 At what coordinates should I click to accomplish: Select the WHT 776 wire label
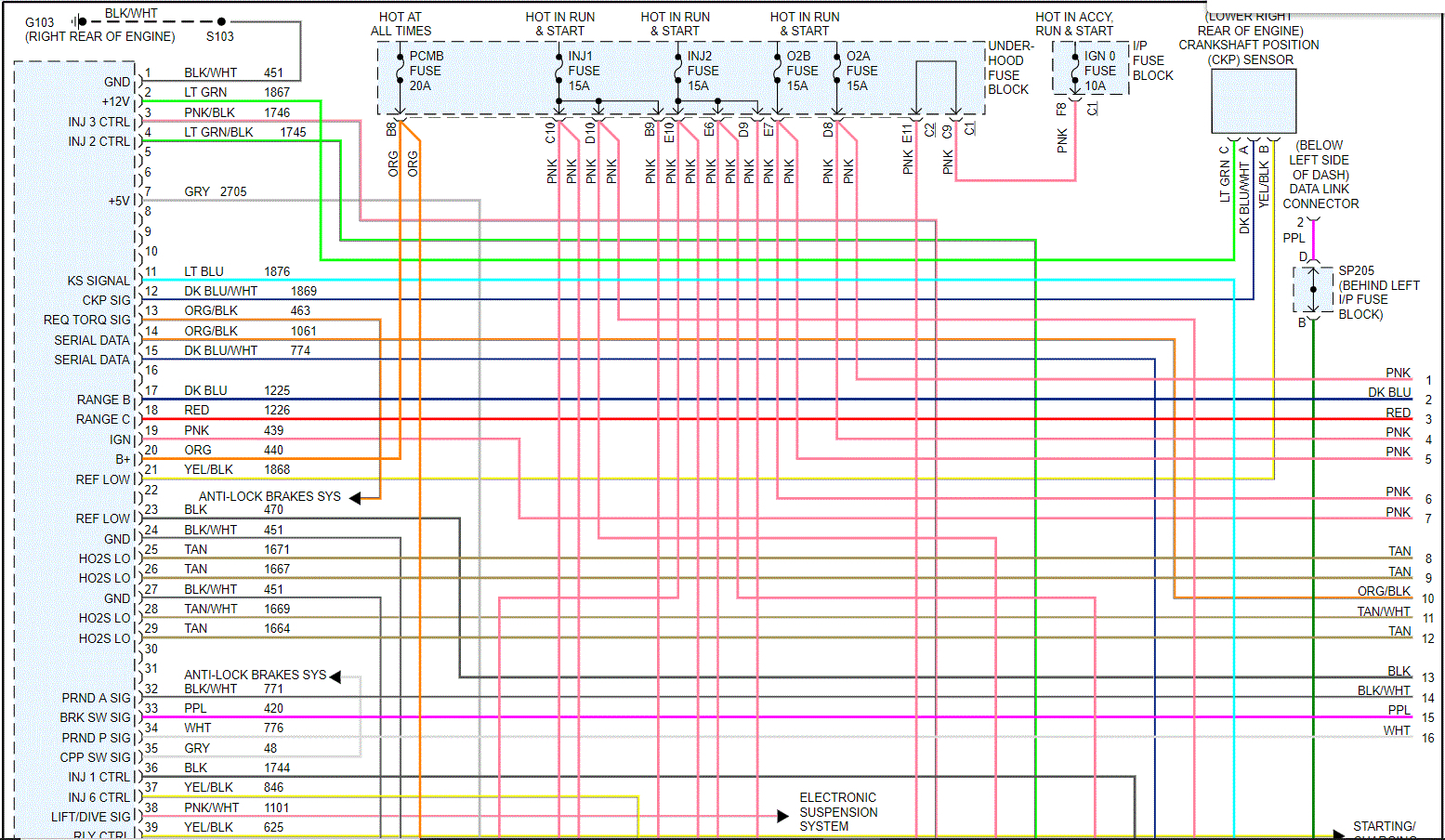234,728
